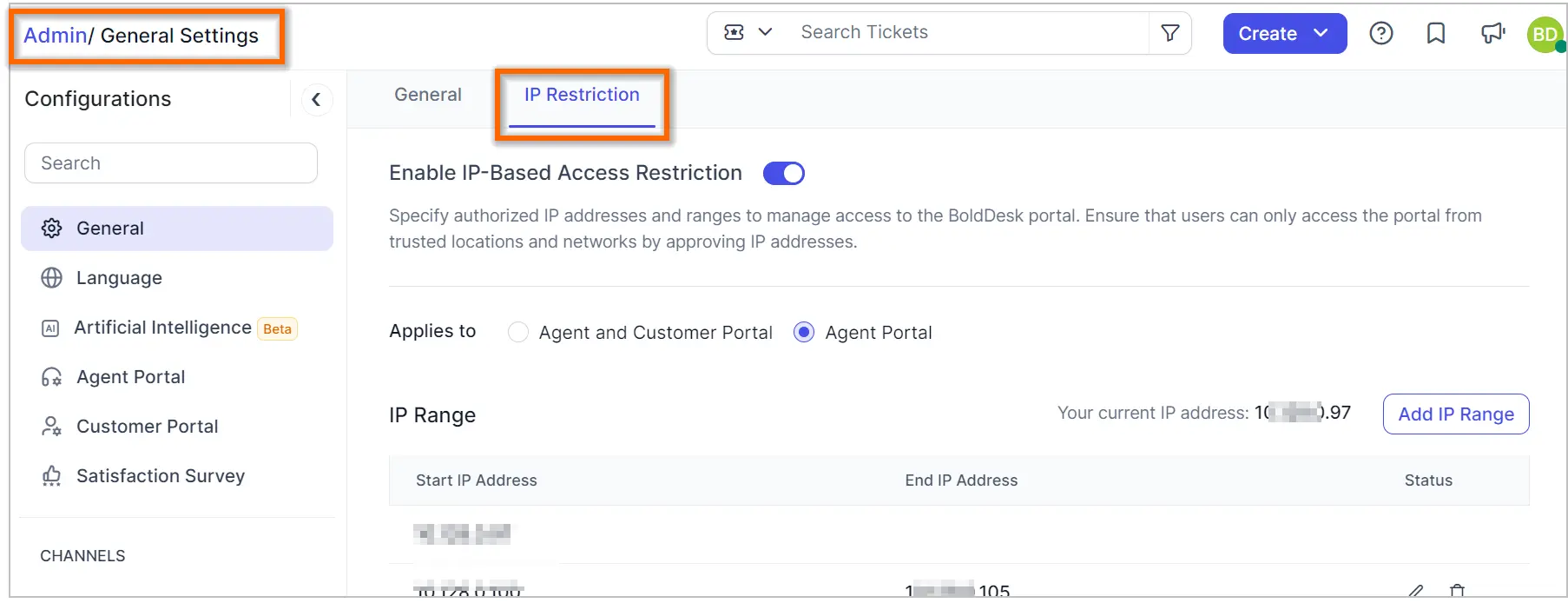Click the Admin breadcrumb link
Viewport: 1568px width, 603px height.
pyautogui.click(x=55, y=36)
